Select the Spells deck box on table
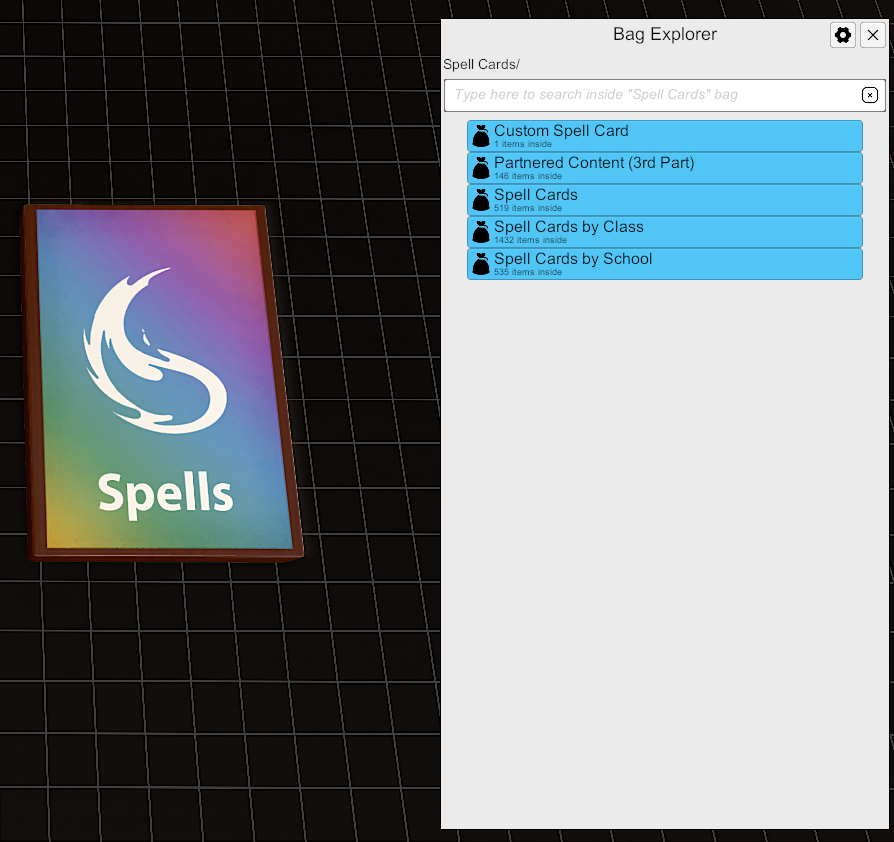This screenshot has height=842, width=894. point(162,383)
